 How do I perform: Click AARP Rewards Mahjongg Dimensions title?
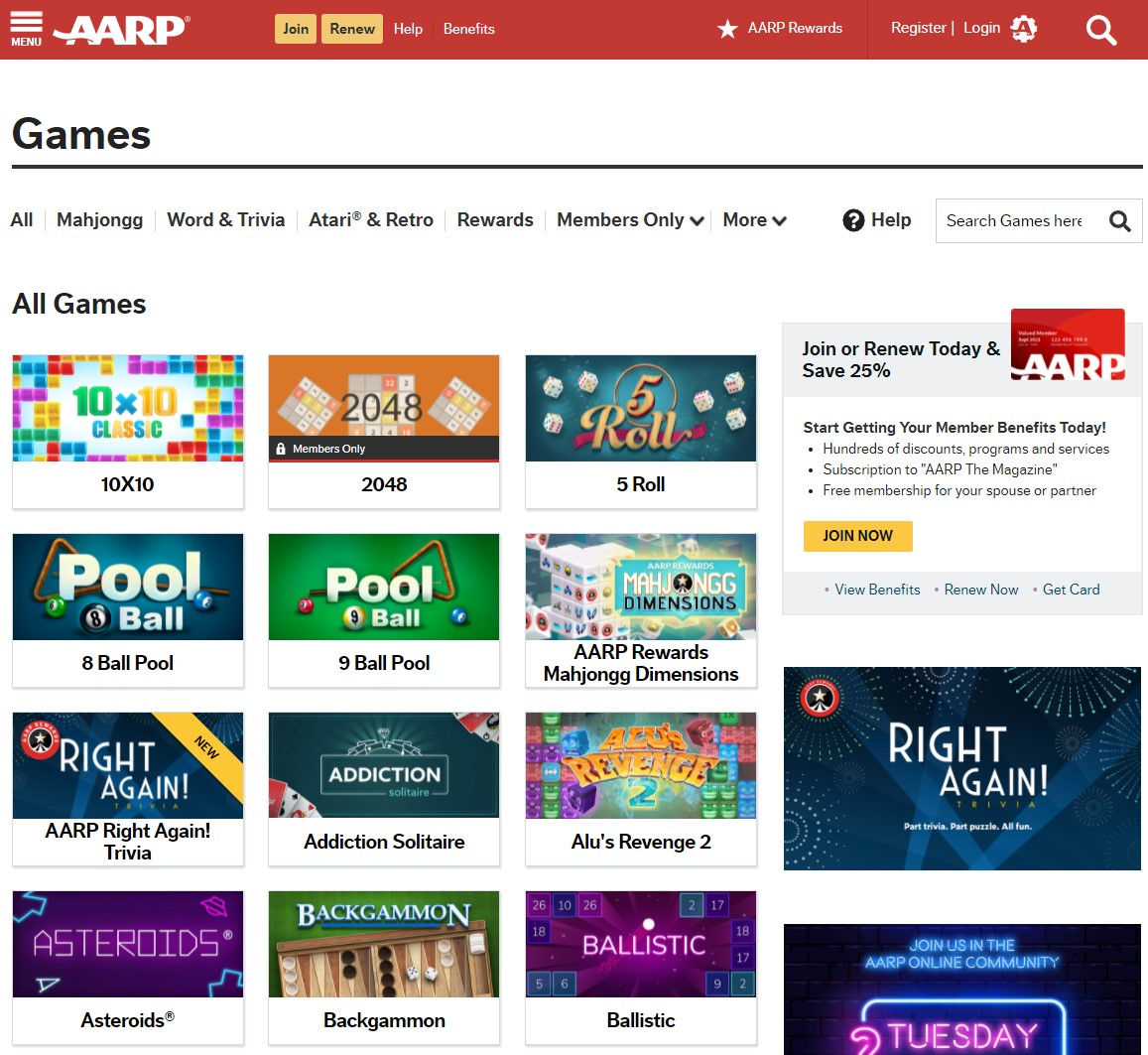click(x=641, y=663)
